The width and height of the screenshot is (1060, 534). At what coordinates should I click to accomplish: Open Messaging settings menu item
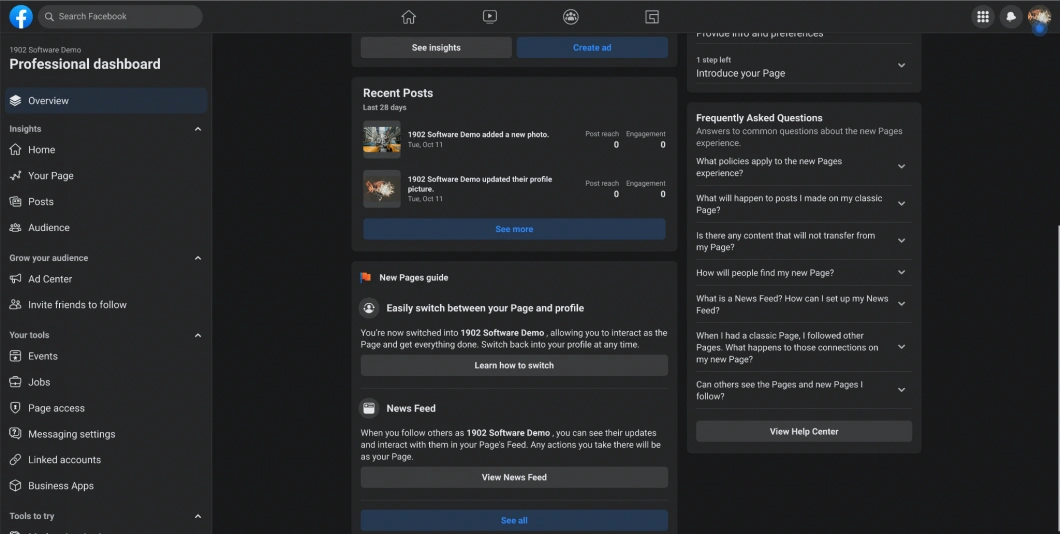(x=106, y=434)
